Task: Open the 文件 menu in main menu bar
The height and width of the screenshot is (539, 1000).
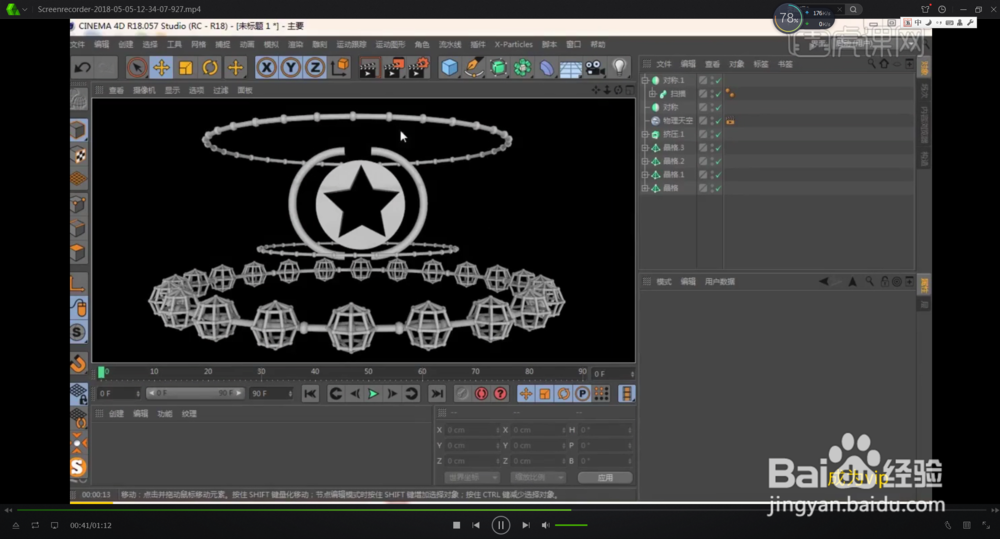Action: point(78,45)
